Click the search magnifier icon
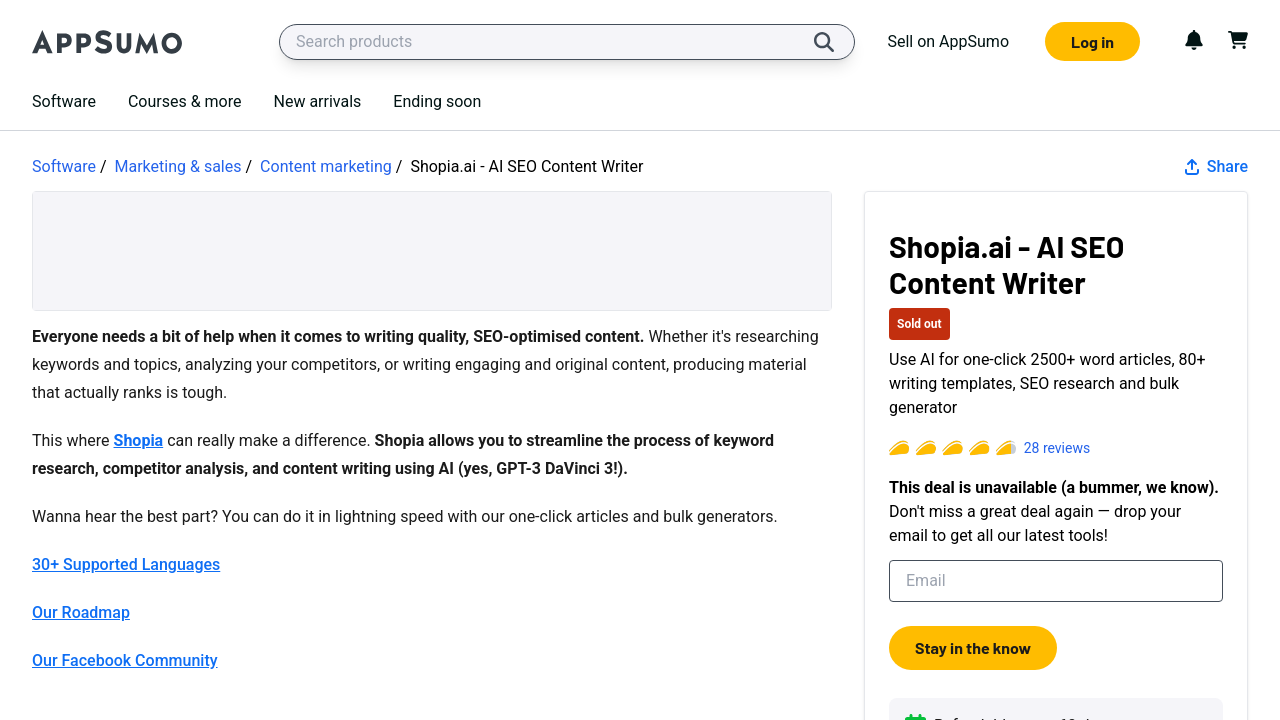Image resolution: width=1280 pixels, height=720 pixels. [823, 42]
